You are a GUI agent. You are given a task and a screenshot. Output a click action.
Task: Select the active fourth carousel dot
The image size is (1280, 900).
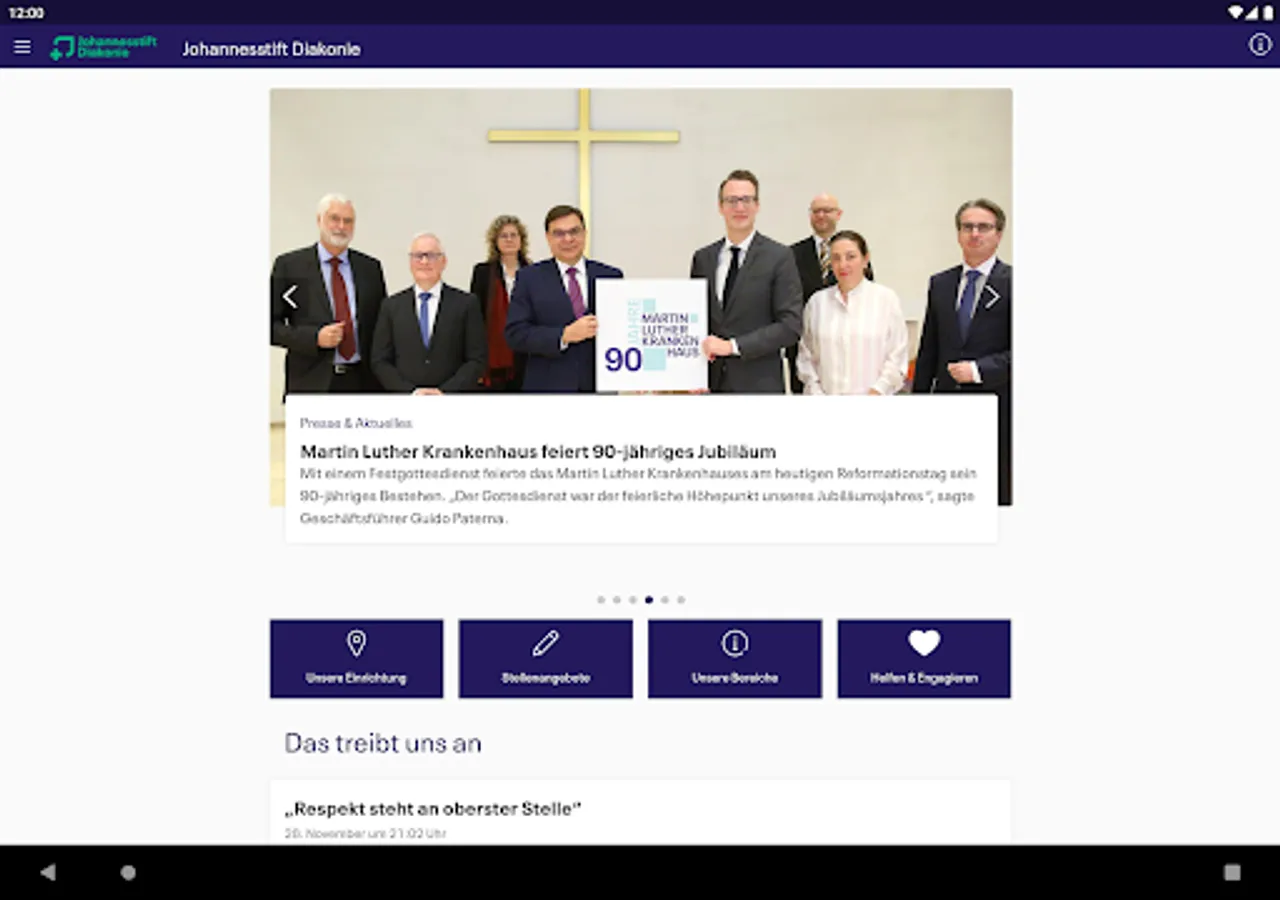(x=649, y=600)
